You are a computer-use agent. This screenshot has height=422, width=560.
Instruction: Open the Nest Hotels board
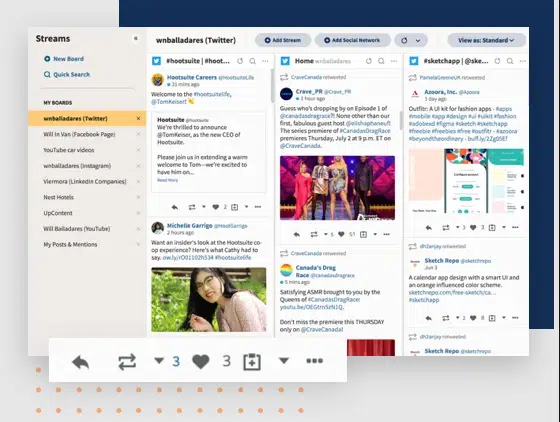pos(58,197)
